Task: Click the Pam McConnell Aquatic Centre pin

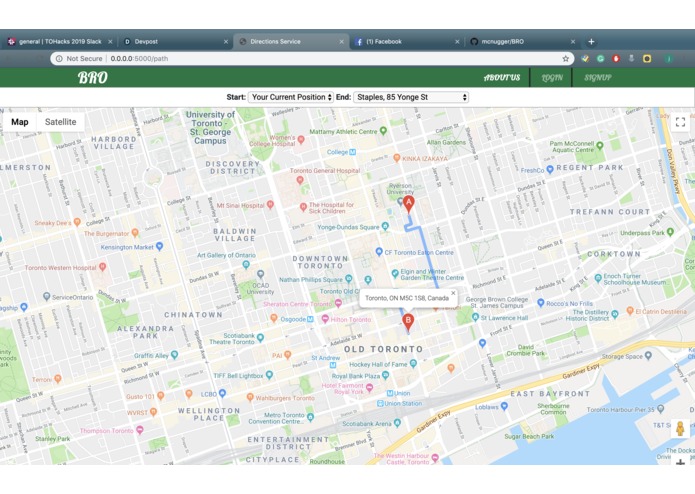Action: [x=600, y=145]
